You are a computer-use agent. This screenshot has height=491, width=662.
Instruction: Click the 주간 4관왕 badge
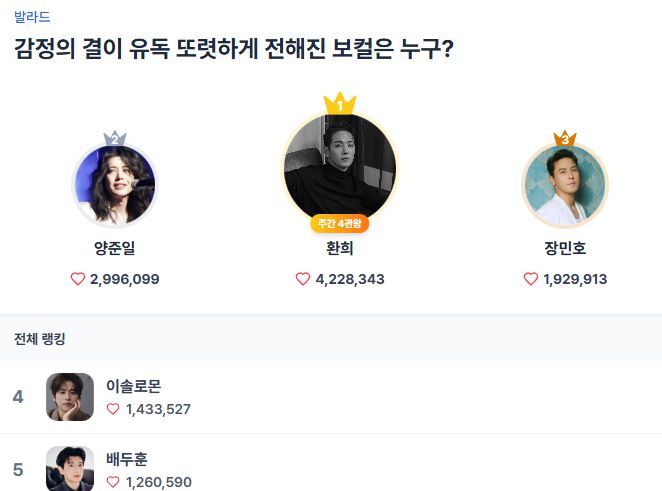[x=340, y=223]
